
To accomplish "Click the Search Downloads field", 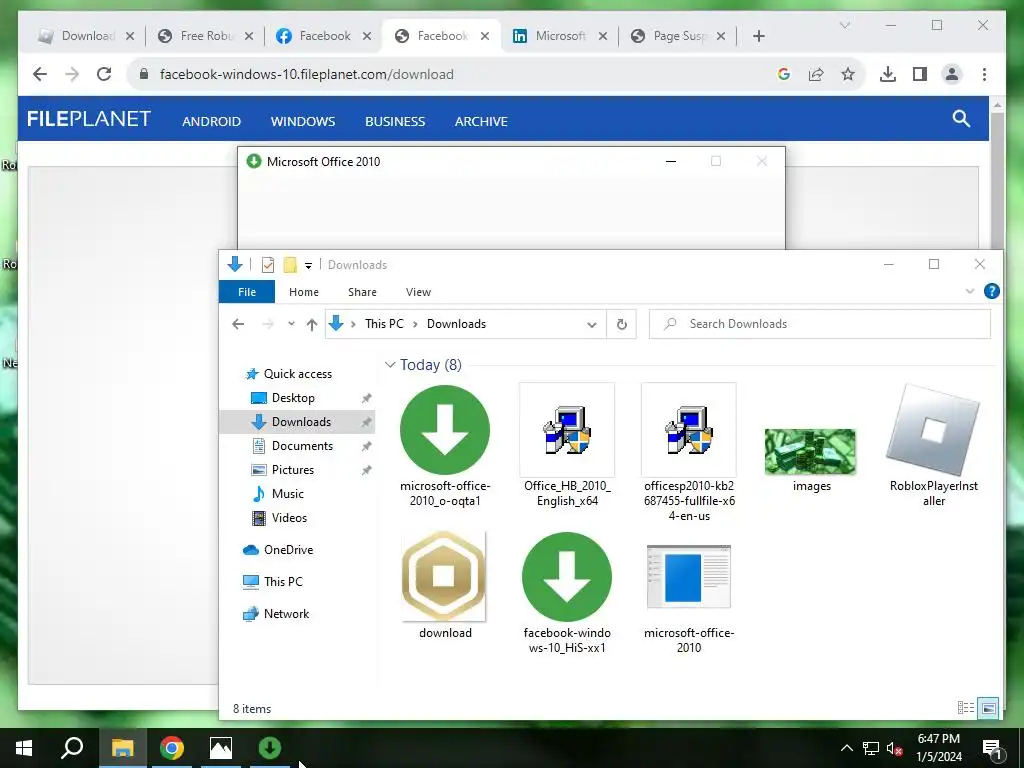I will (x=820, y=324).
